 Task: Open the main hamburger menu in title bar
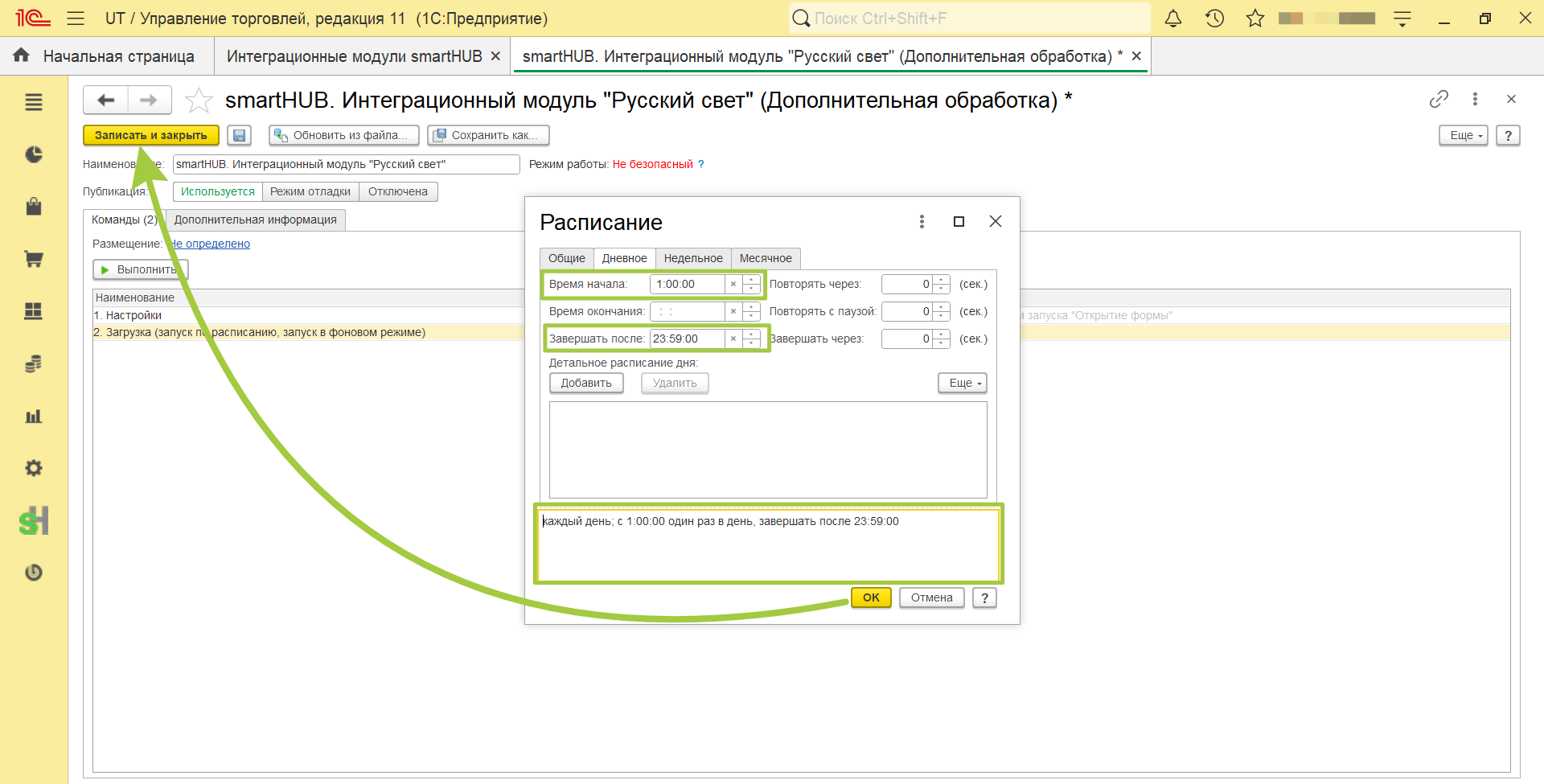pos(76,18)
